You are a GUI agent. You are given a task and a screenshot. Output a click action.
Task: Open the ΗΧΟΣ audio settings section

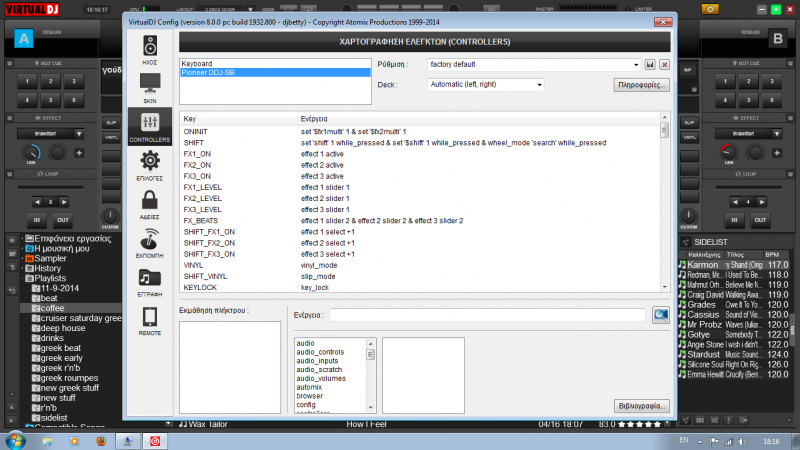[x=150, y=50]
